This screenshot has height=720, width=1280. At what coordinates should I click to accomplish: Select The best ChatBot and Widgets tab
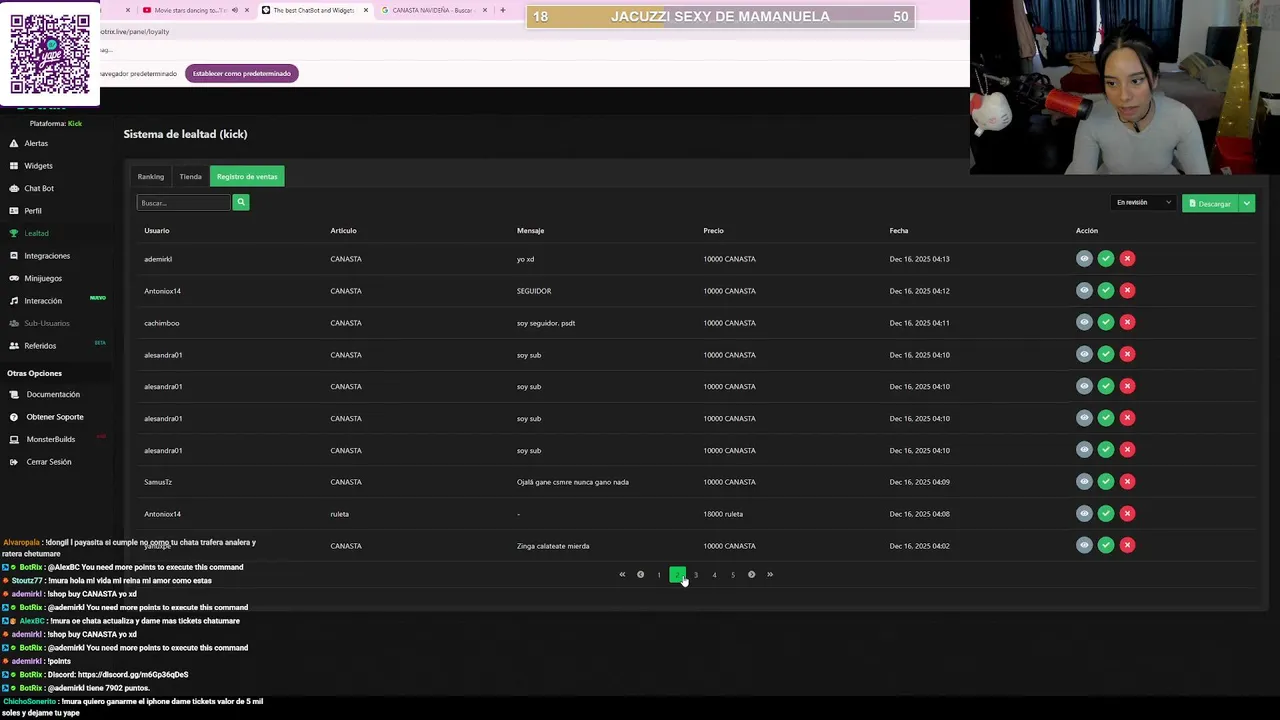pos(314,10)
